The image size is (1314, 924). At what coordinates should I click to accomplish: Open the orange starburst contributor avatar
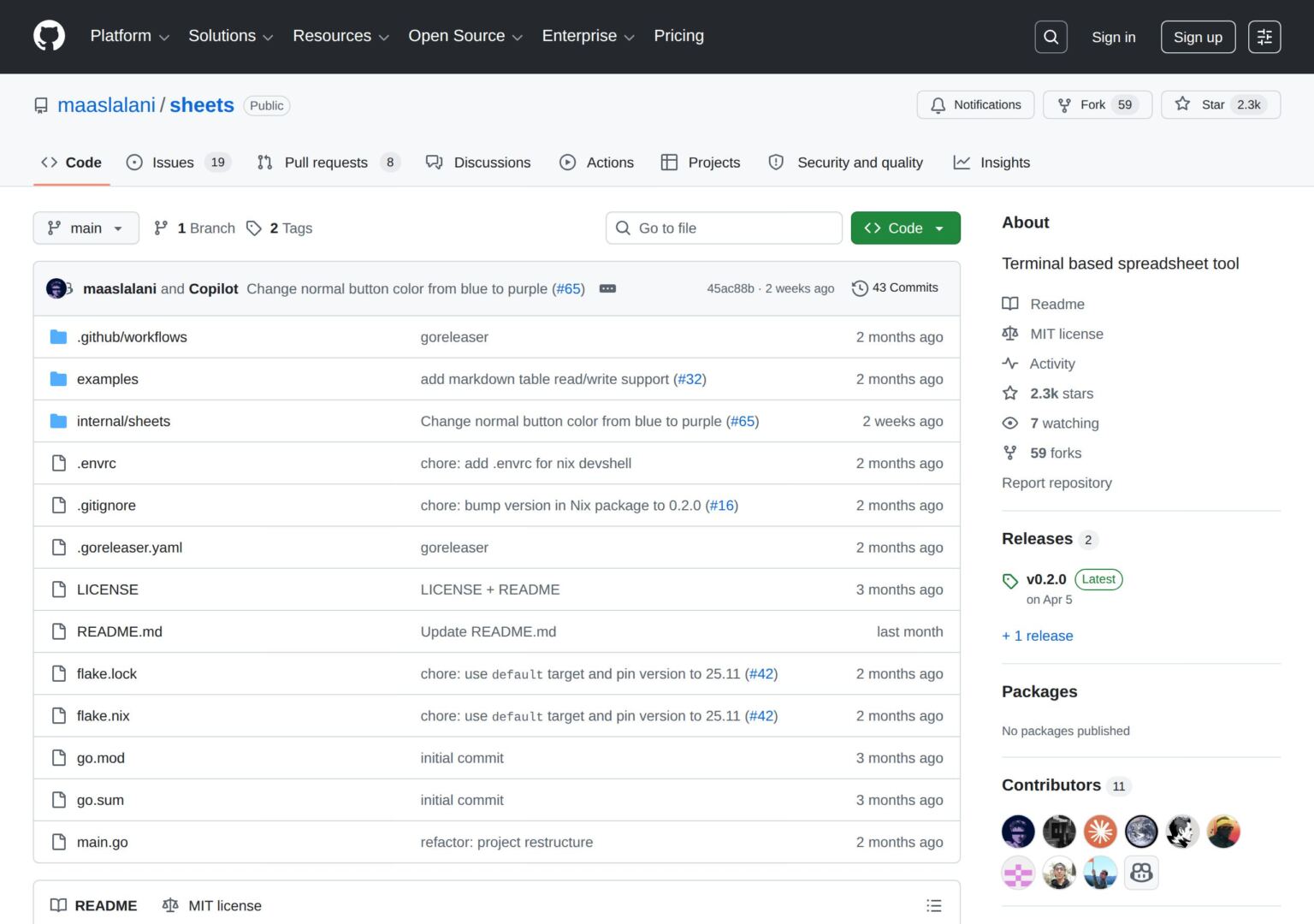pyautogui.click(x=1100, y=831)
